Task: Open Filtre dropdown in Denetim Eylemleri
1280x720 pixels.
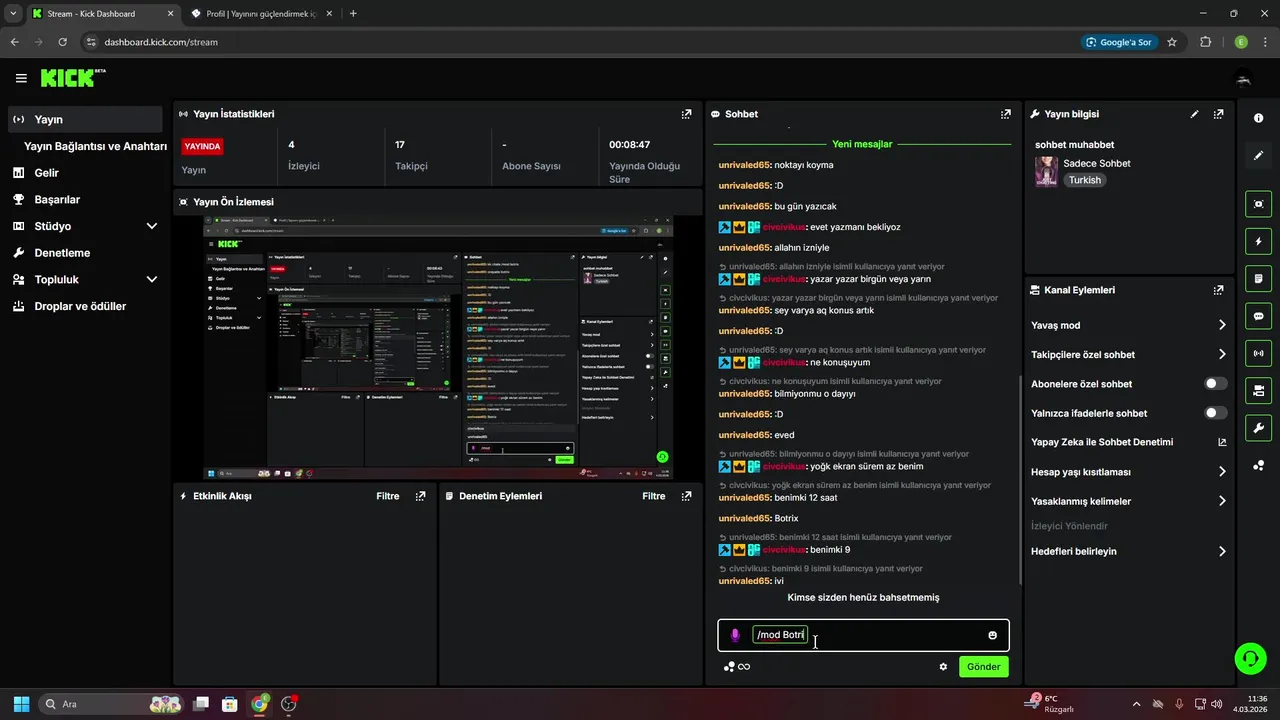Action: (654, 496)
